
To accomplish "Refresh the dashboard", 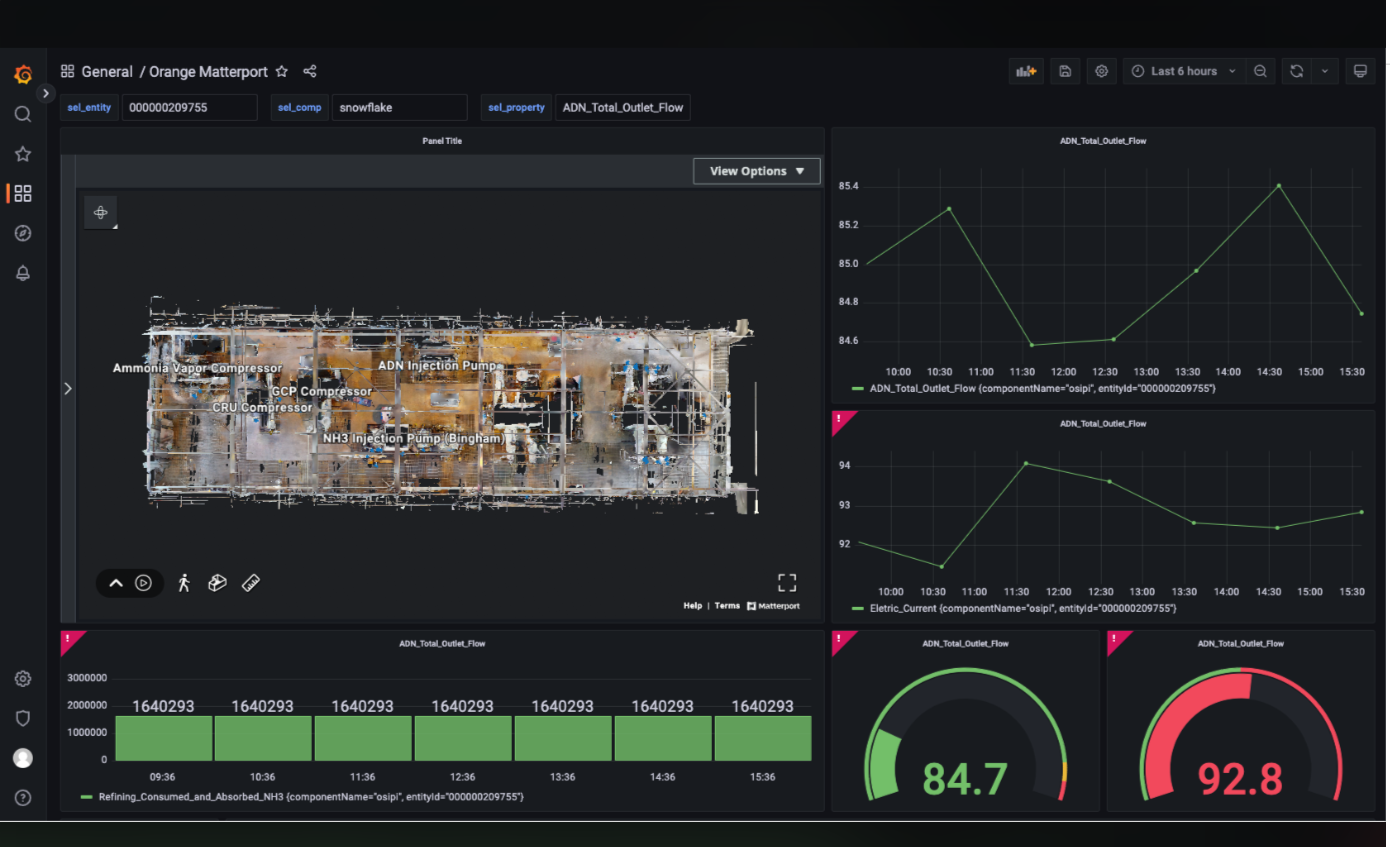I will [x=1297, y=71].
